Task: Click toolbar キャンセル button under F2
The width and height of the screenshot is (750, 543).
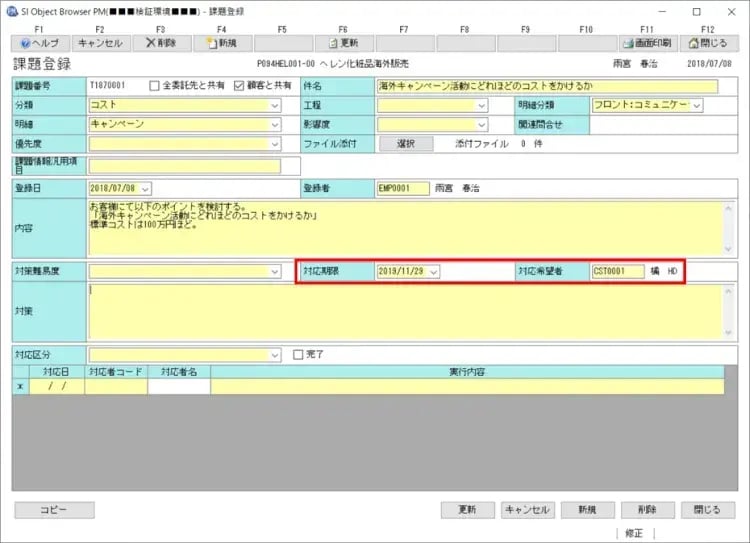Action: coord(100,43)
